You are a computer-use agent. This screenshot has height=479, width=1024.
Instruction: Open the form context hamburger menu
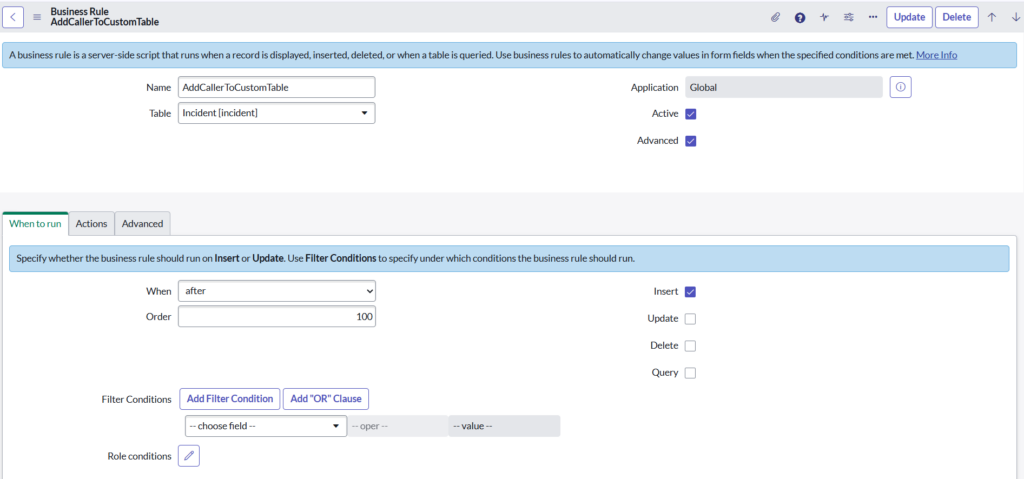pyautogui.click(x=37, y=17)
